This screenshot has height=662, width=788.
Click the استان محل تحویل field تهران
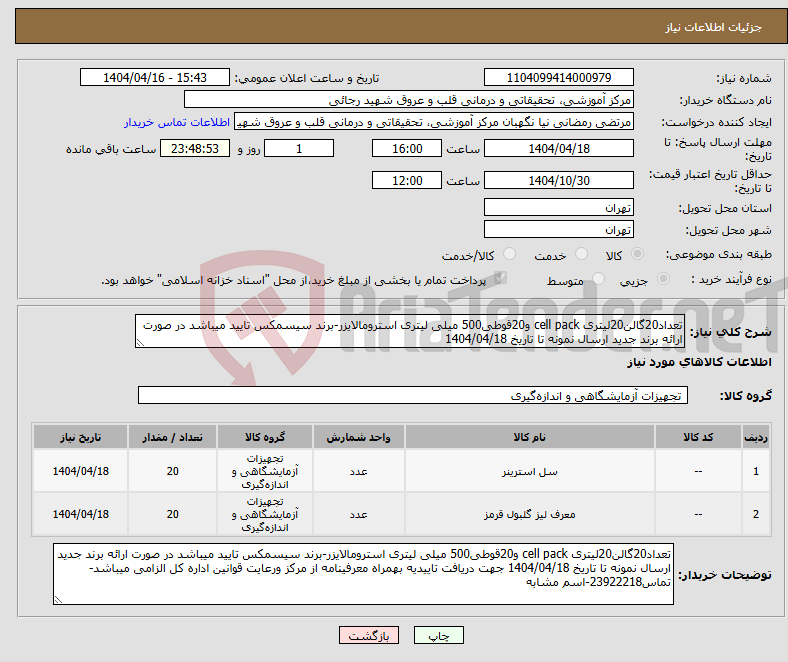pyautogui.click(x=558, y=207)
